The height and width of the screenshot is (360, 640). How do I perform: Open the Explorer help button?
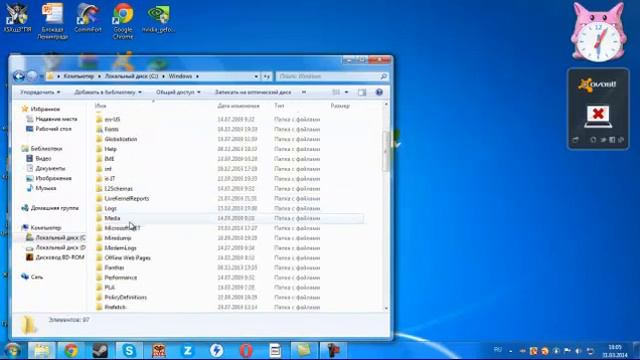379,92
